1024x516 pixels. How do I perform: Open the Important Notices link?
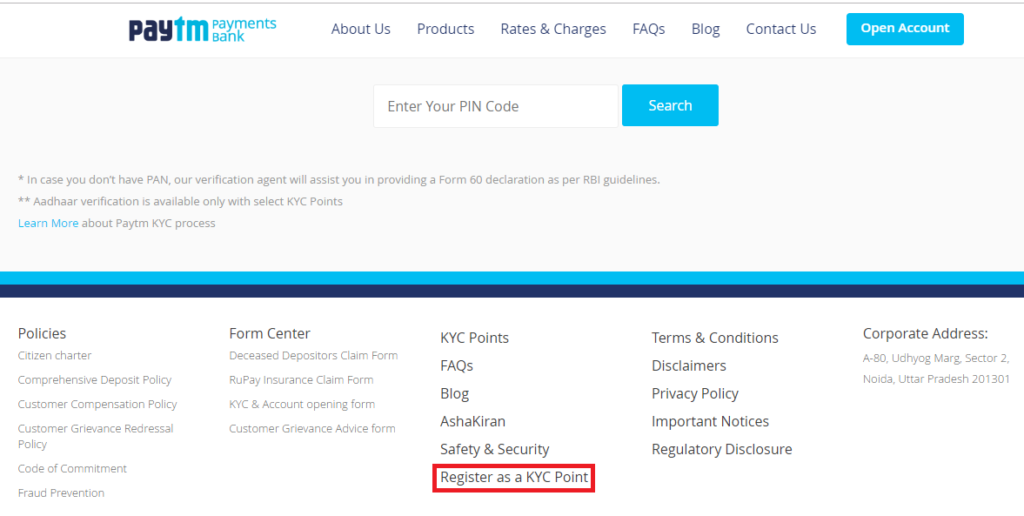(x=710, y=421)
